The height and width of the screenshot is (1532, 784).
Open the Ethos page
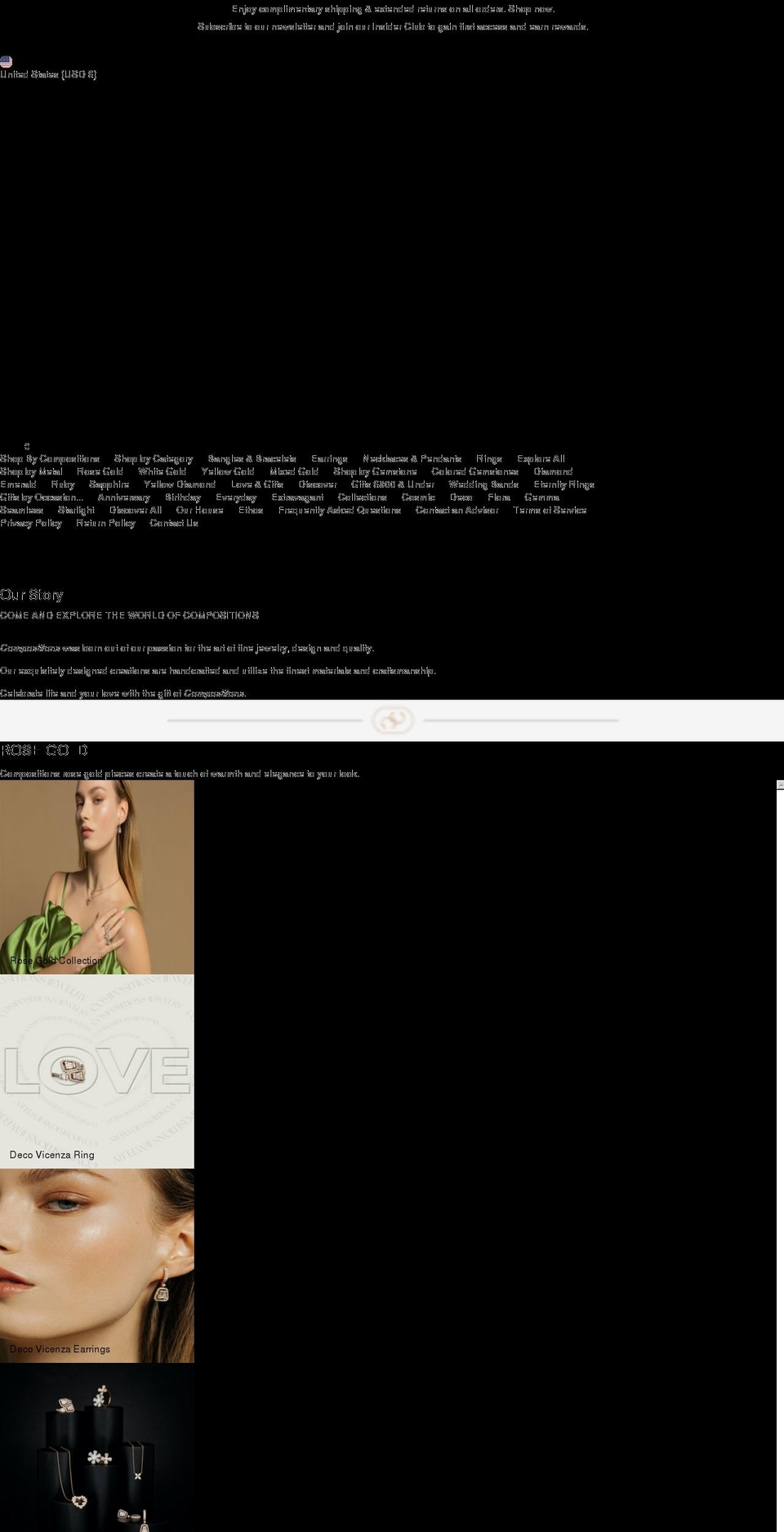tap(251, 510)
